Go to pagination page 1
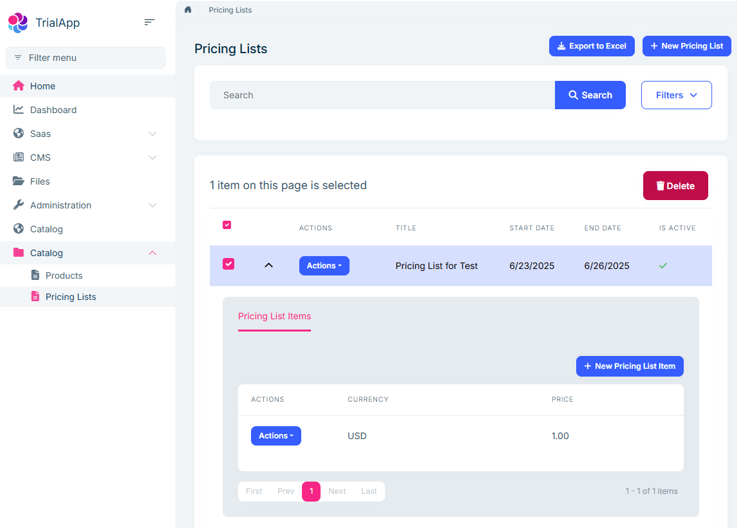Viewport: 737px width, 528px height. [x=311, y=491]
